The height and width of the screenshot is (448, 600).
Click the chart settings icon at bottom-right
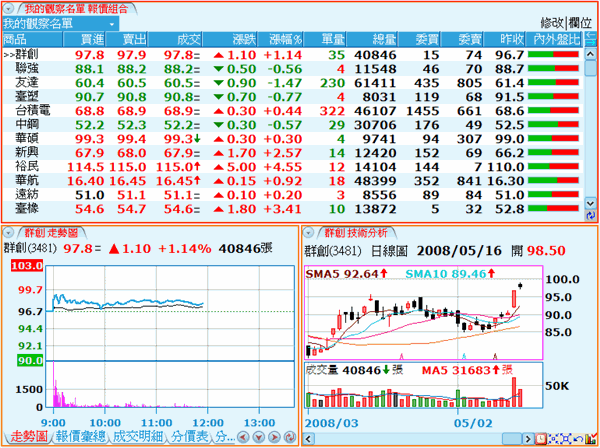click(x=541, y=438)
